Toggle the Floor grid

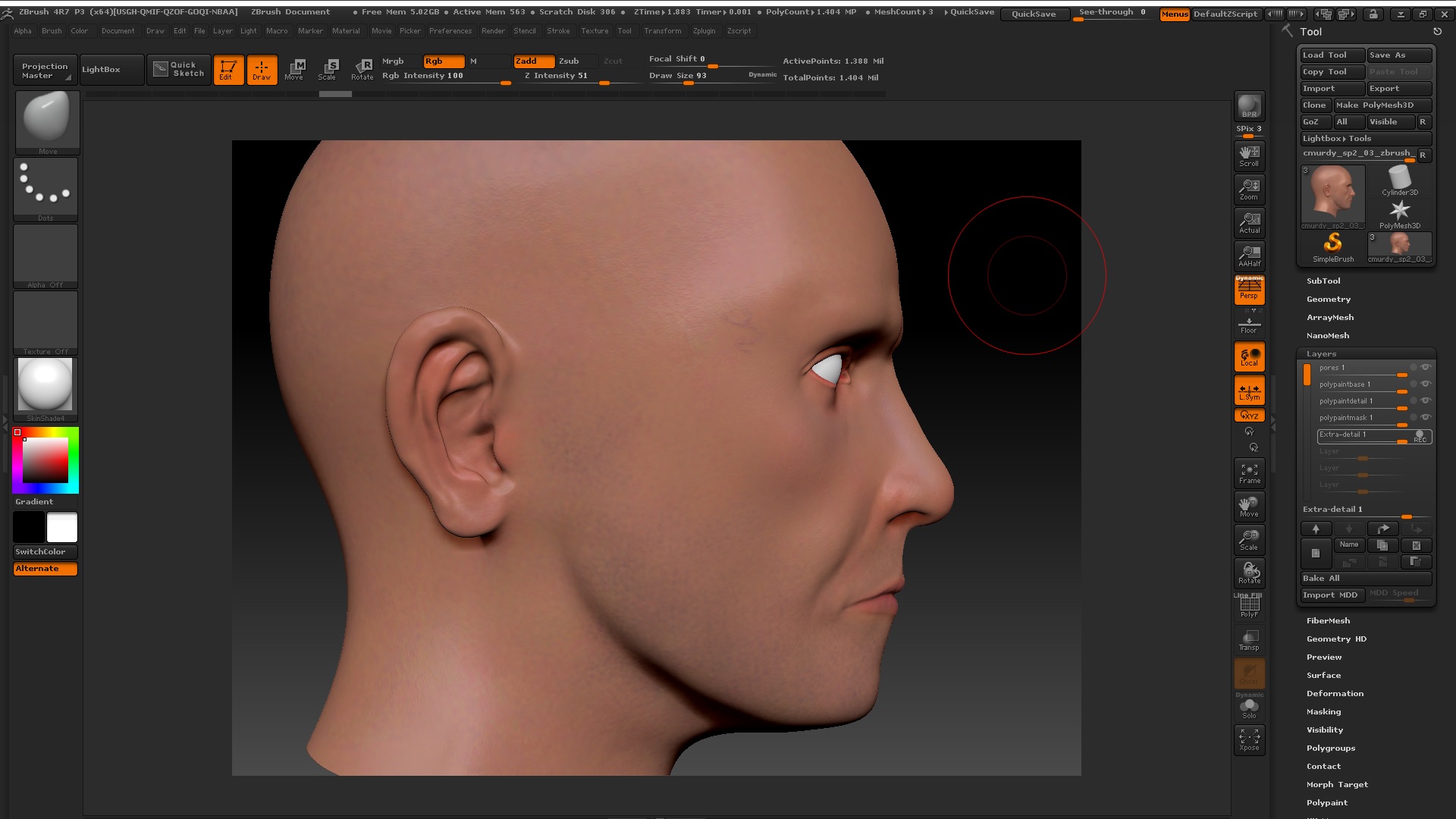[1249, 323]
